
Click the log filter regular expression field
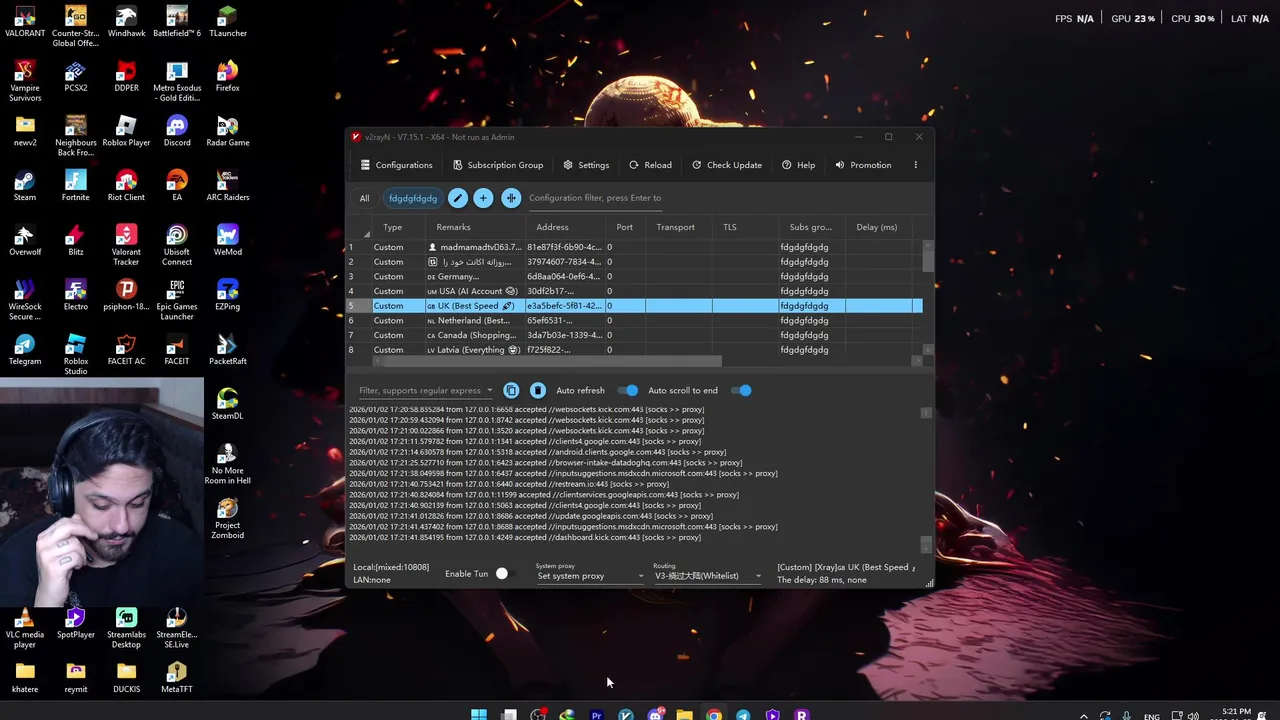click(420, 390)
